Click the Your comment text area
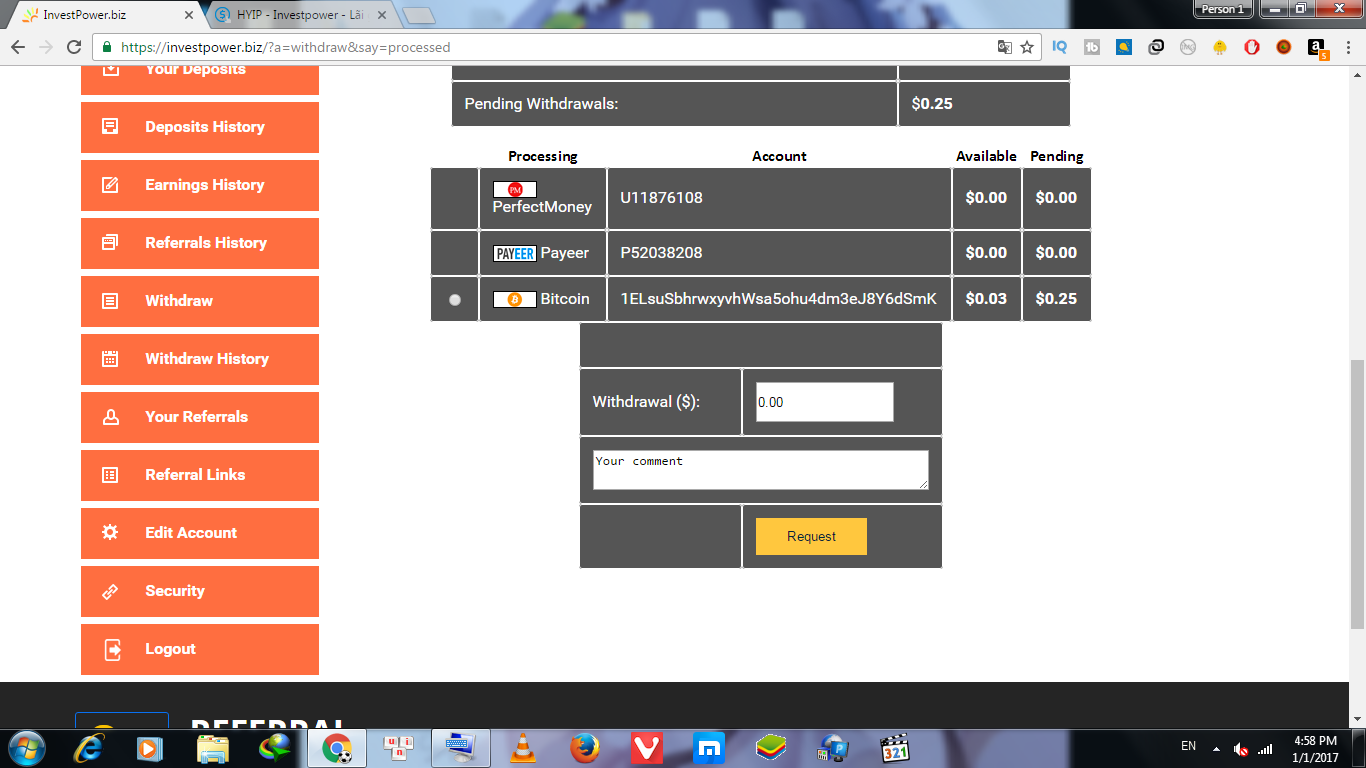 pos(761,470)
